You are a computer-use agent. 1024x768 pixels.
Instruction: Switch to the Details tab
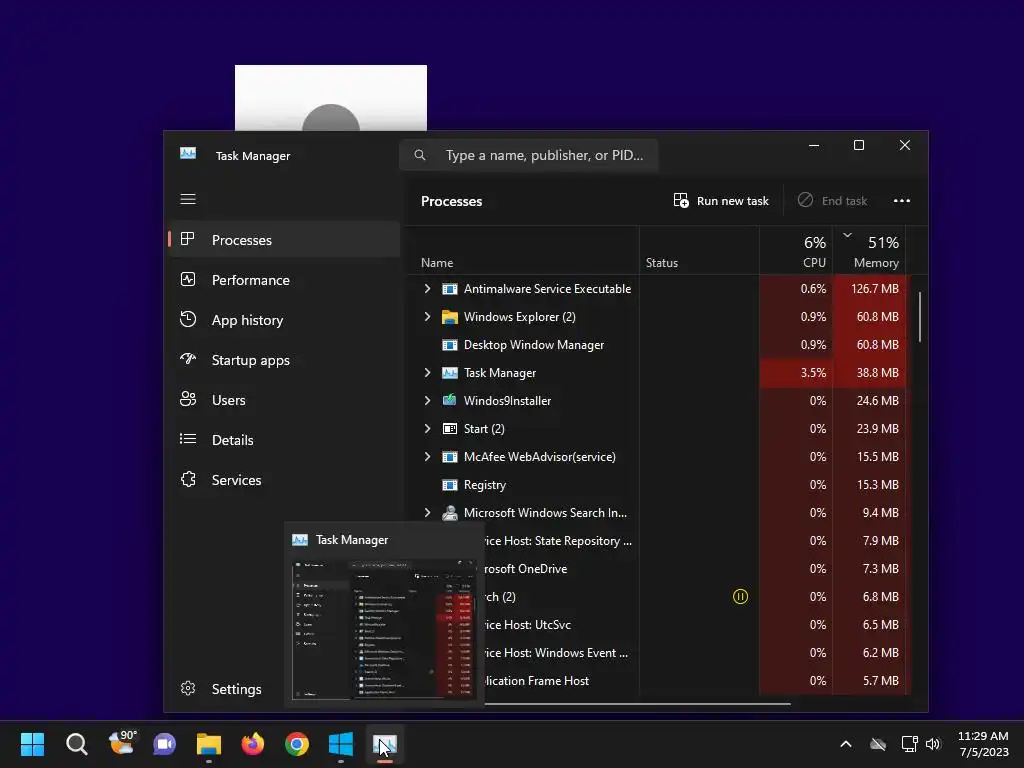pos(284,440)
